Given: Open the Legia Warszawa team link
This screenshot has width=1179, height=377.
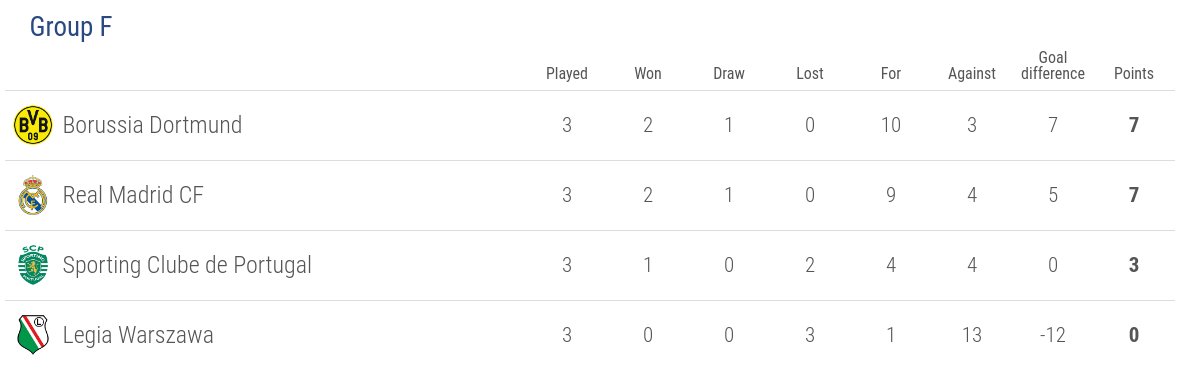Looking at the screenshot, I should [138, 335].
